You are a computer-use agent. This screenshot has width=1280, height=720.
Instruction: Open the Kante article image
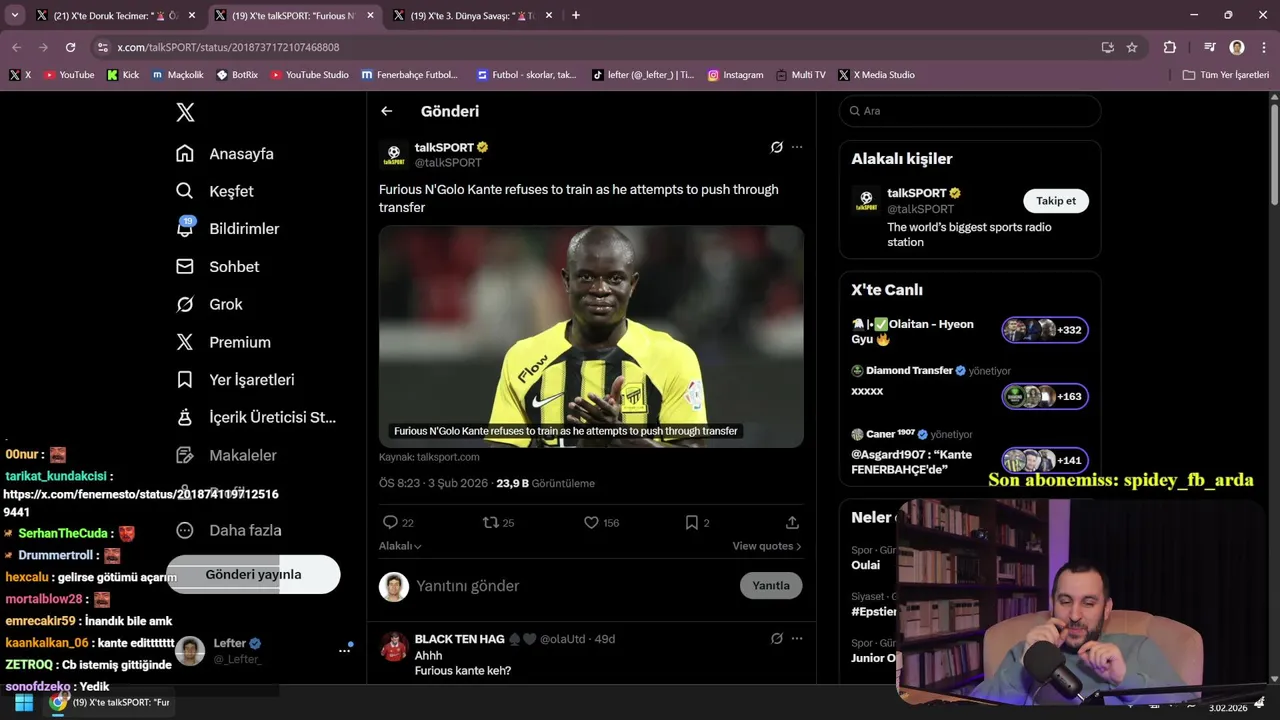(591, 336)
